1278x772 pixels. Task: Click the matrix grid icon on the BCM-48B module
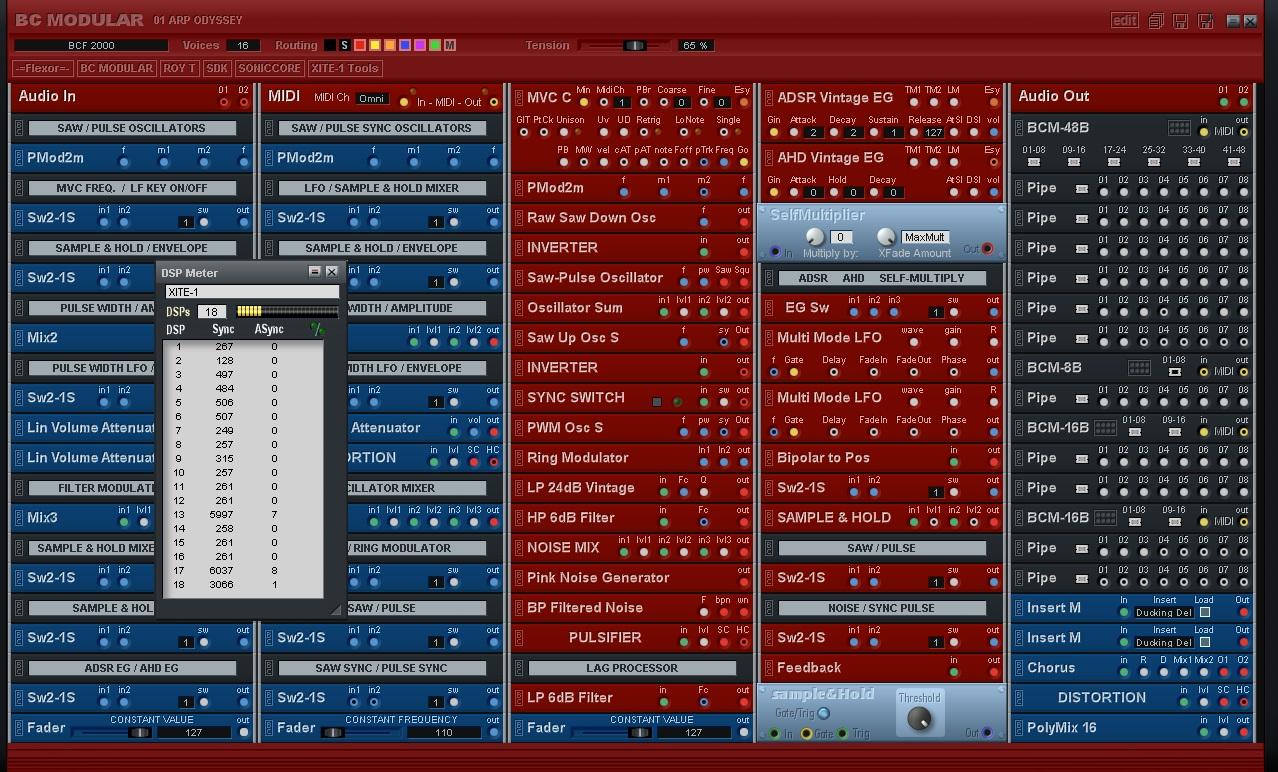click(1180, 129)
